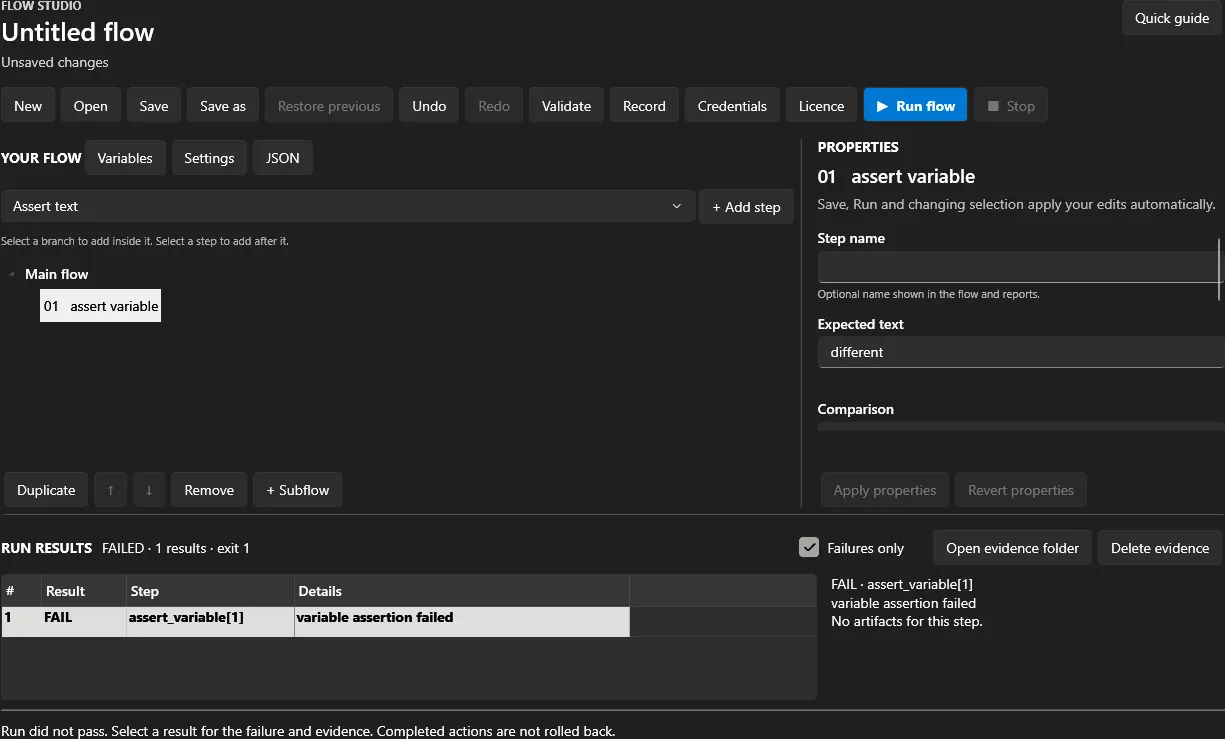This screenshot has width=1225, height=739.
Task: Open the Quick guide
Action: point(1172,18)
